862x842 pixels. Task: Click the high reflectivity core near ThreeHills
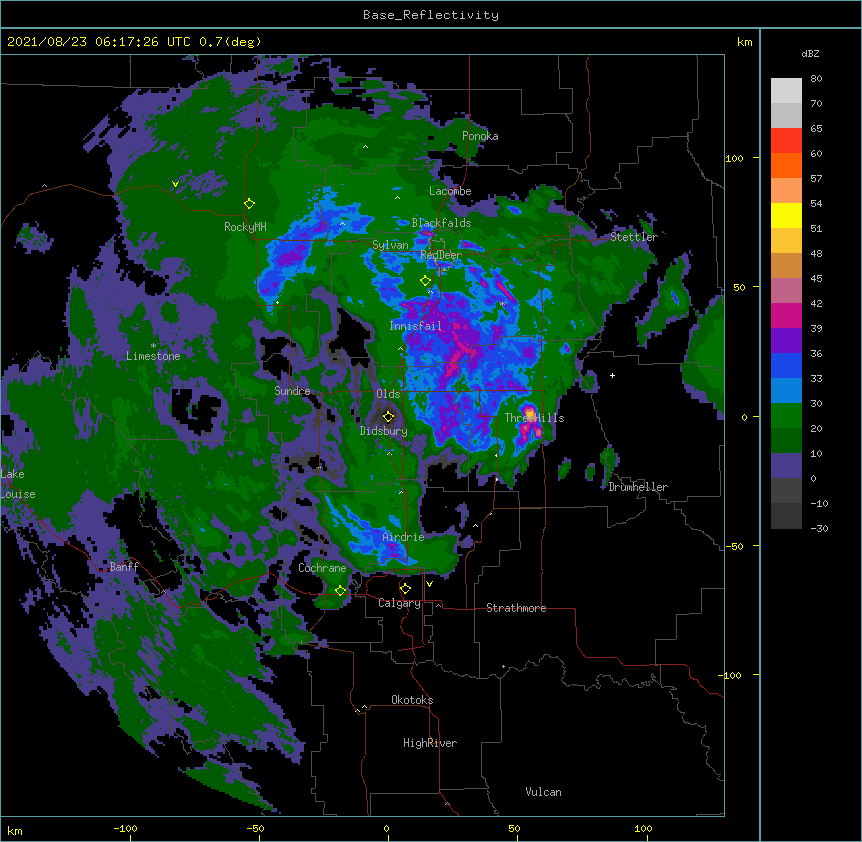pyautogui.click(x=529, y=413)
